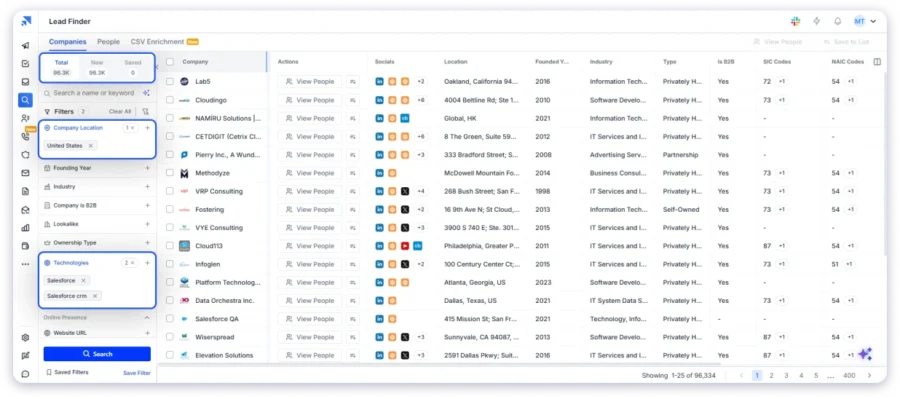
Task: Check the Infoglen row checkbox
Action: pos(170,264)
